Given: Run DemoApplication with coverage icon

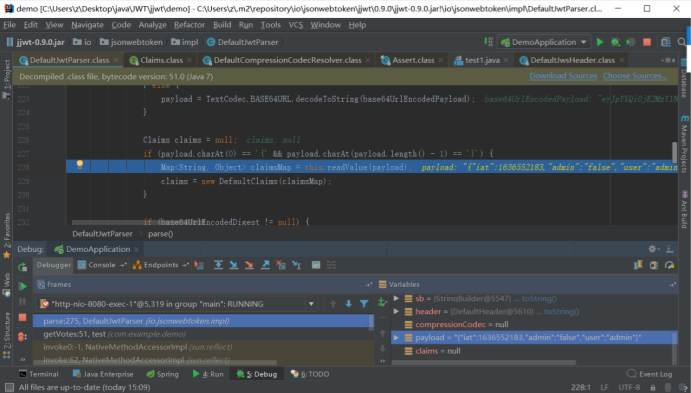Looking at the screenshot, I should click(x=631, y=42).
